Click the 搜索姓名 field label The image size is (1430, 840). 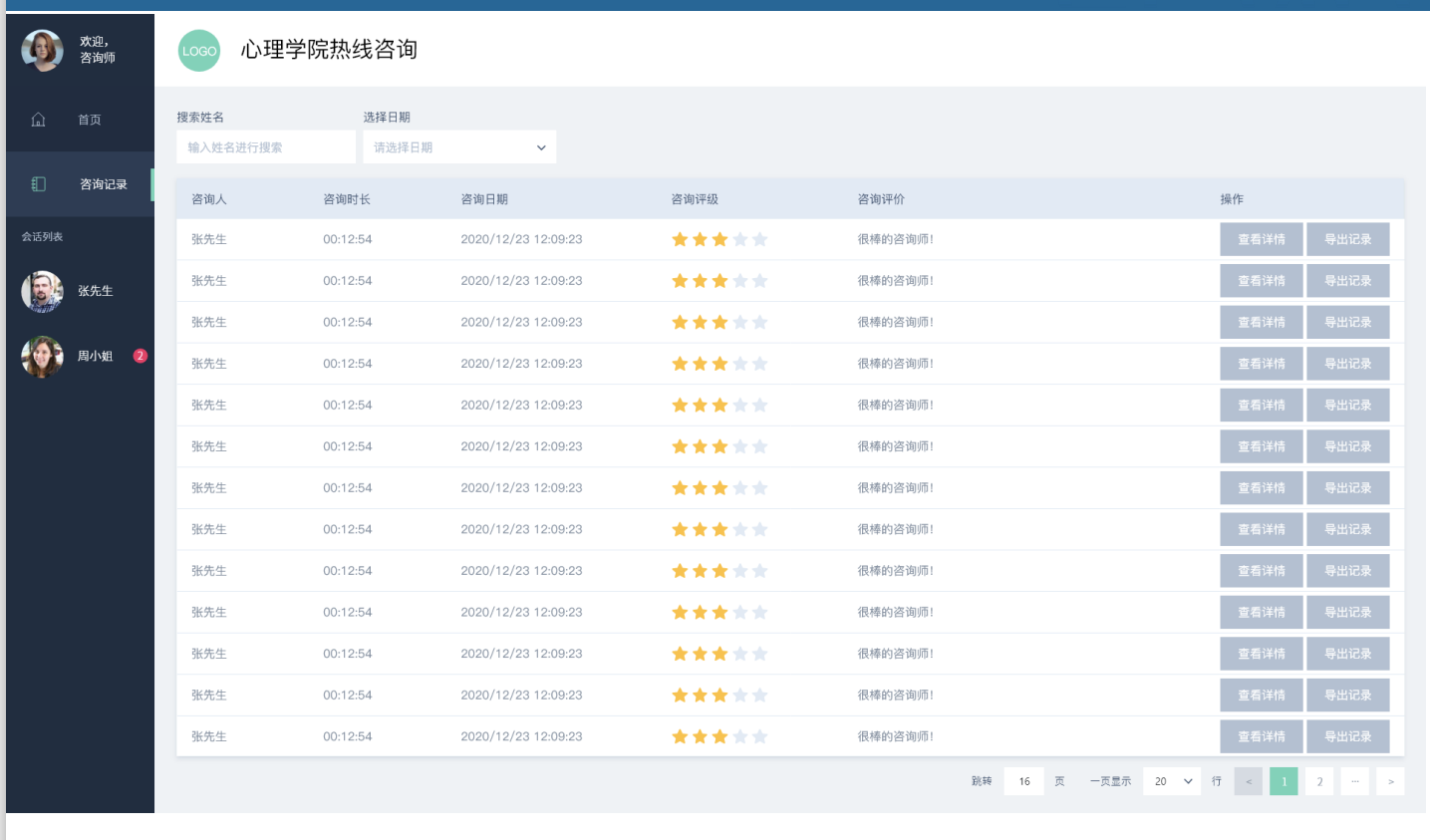[x=200, y=118]
